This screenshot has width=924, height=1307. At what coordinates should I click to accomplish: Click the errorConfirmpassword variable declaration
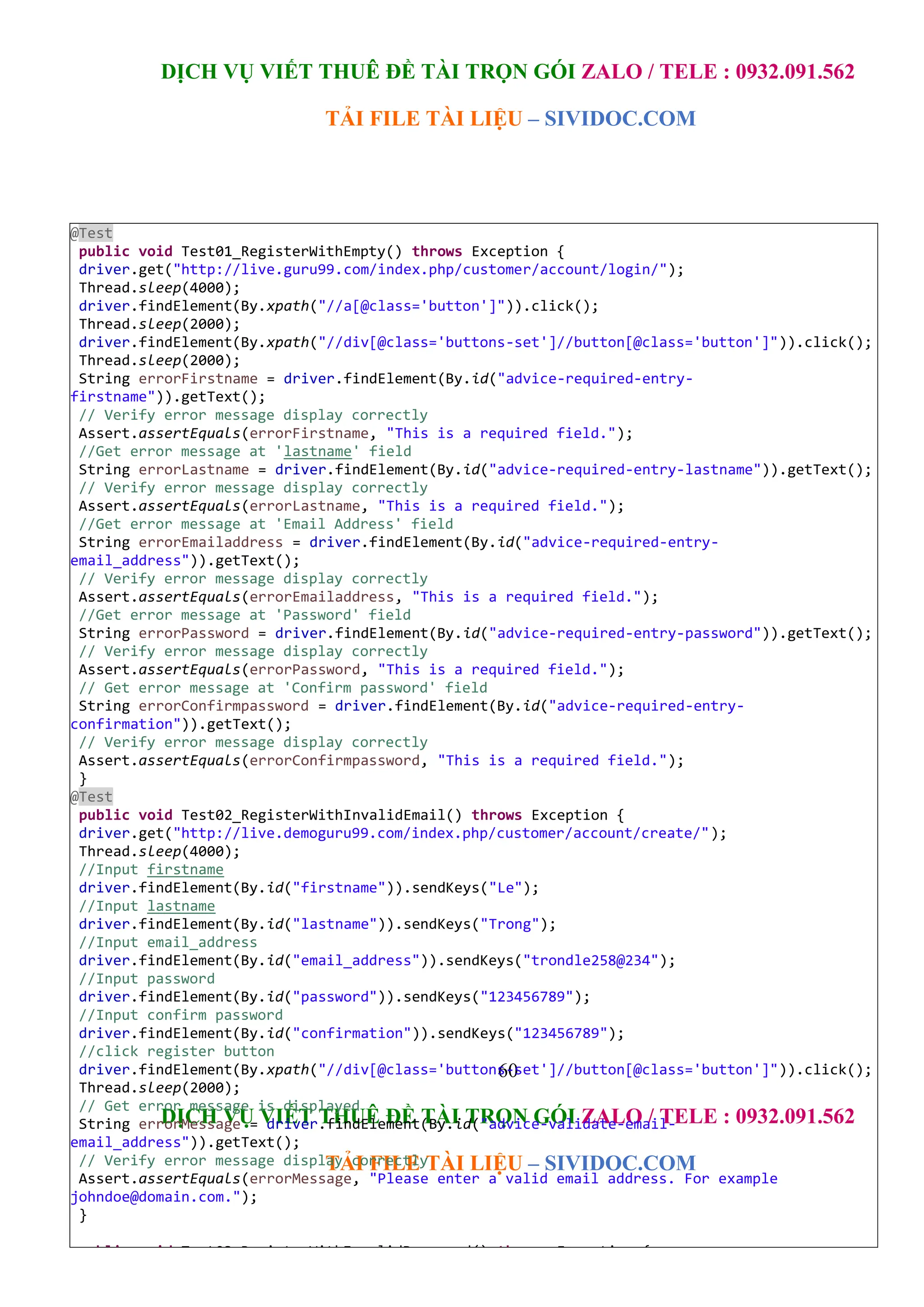223,706
